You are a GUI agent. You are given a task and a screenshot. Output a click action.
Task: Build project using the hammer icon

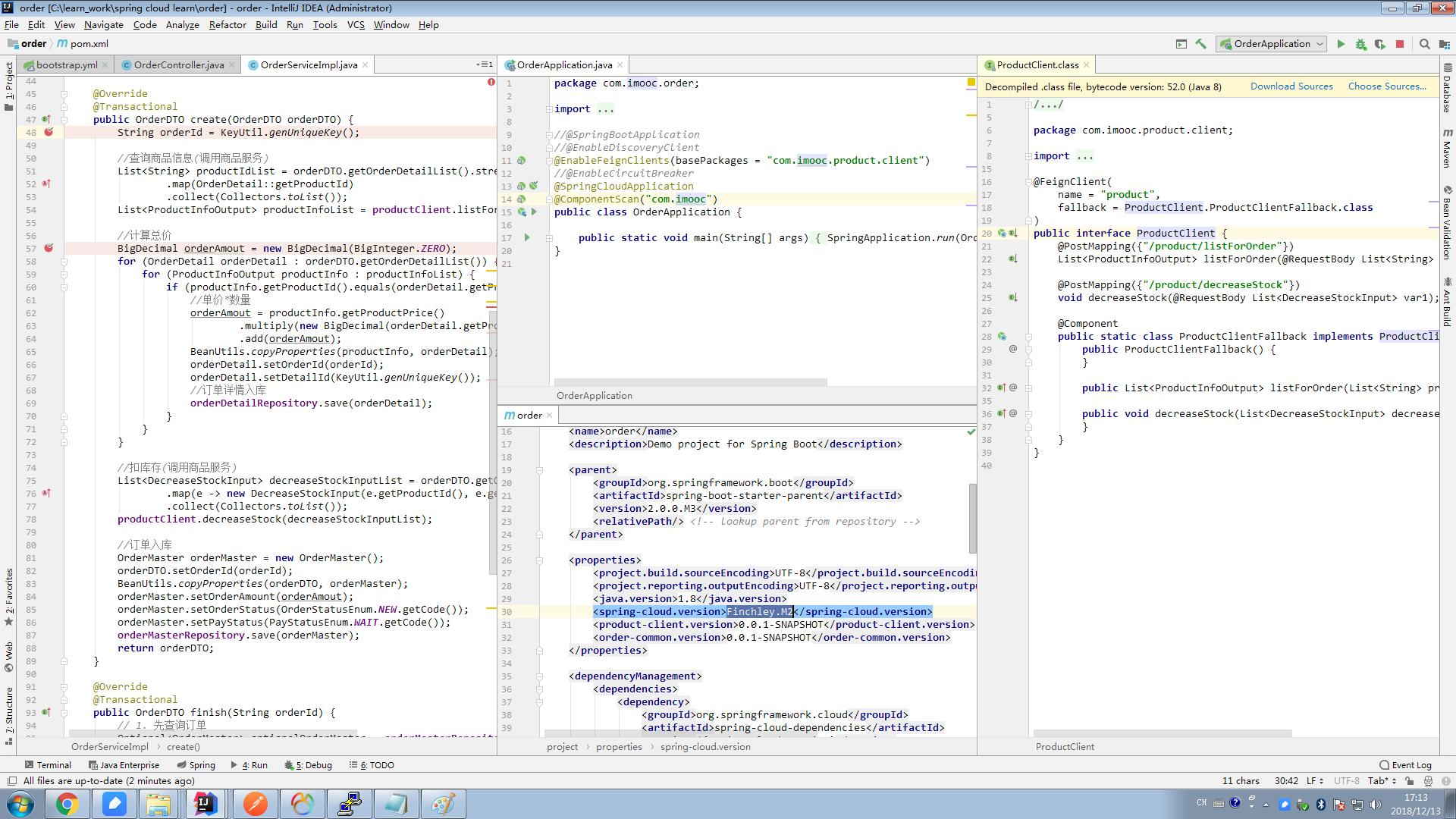tap(1201, 44)
